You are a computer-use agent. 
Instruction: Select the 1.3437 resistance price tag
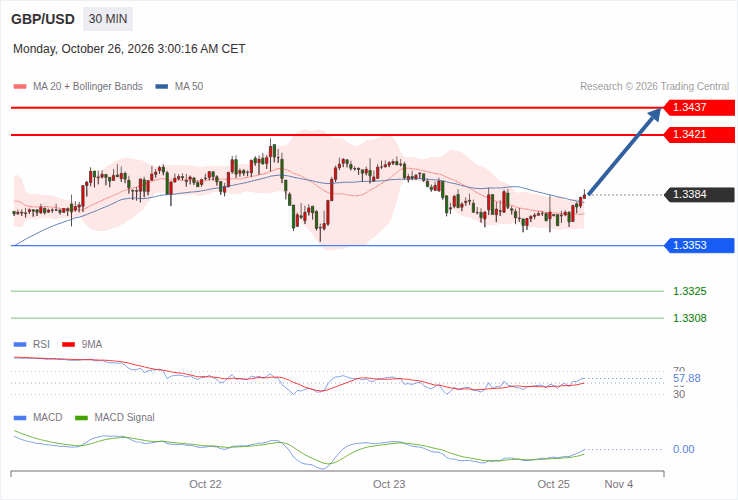[x=699, y=107]
